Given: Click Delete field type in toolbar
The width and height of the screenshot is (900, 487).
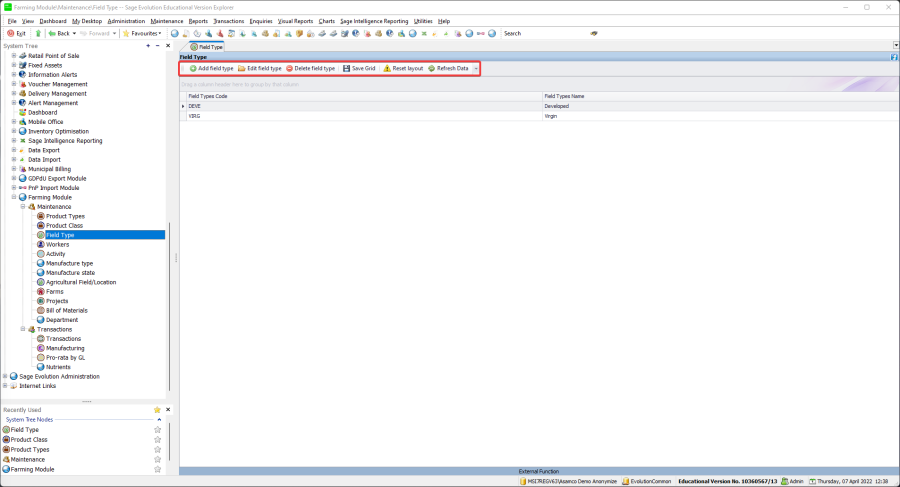Looking at the screenshot, I should (x=310, y=68).
